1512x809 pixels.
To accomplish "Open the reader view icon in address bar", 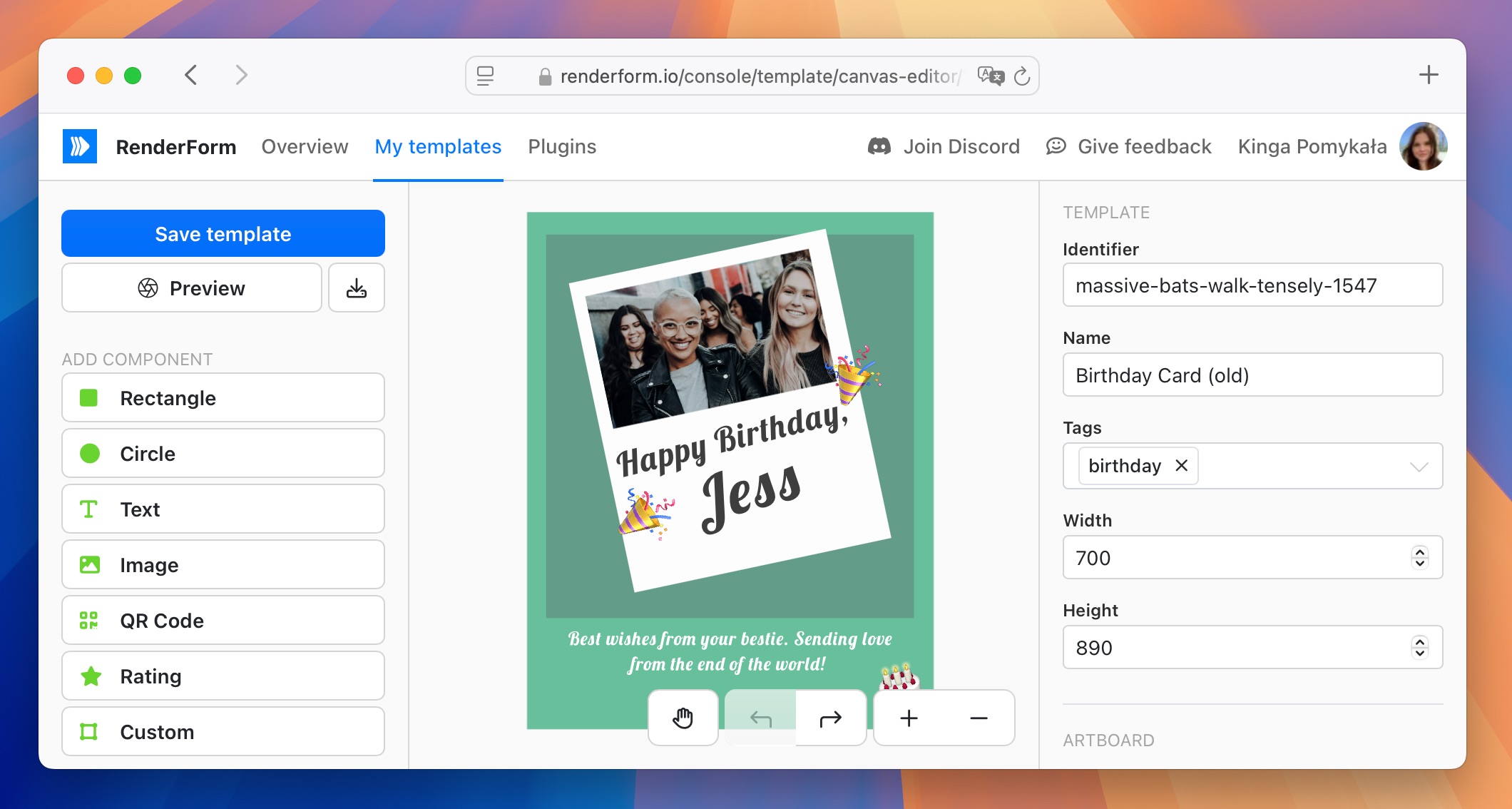I will click(x=486, y=76).
